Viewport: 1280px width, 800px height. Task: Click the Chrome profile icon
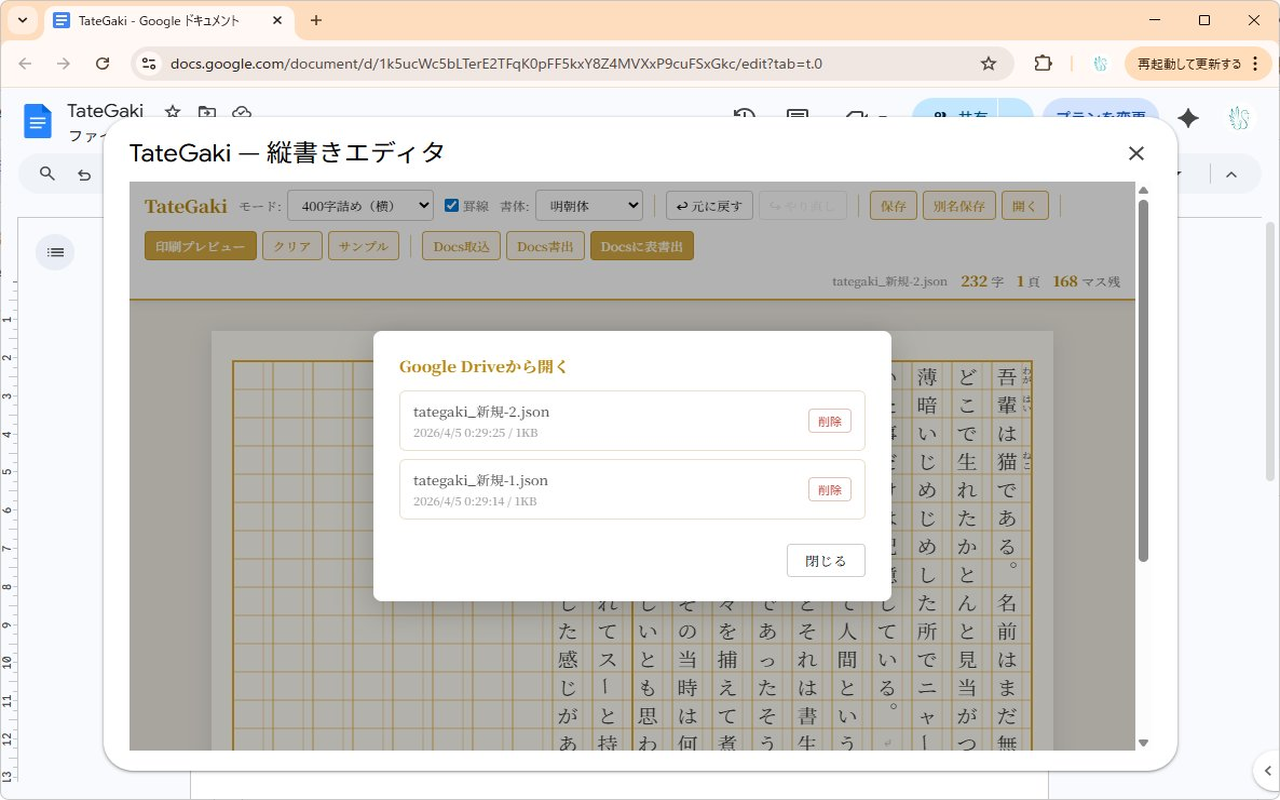(1100, 63)
